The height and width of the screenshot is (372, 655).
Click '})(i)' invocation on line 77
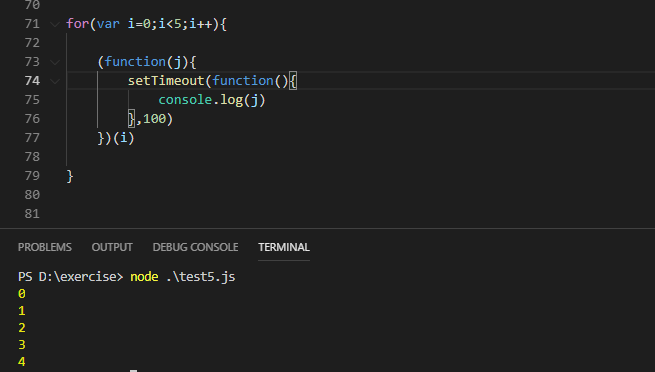tap(116, 138)
